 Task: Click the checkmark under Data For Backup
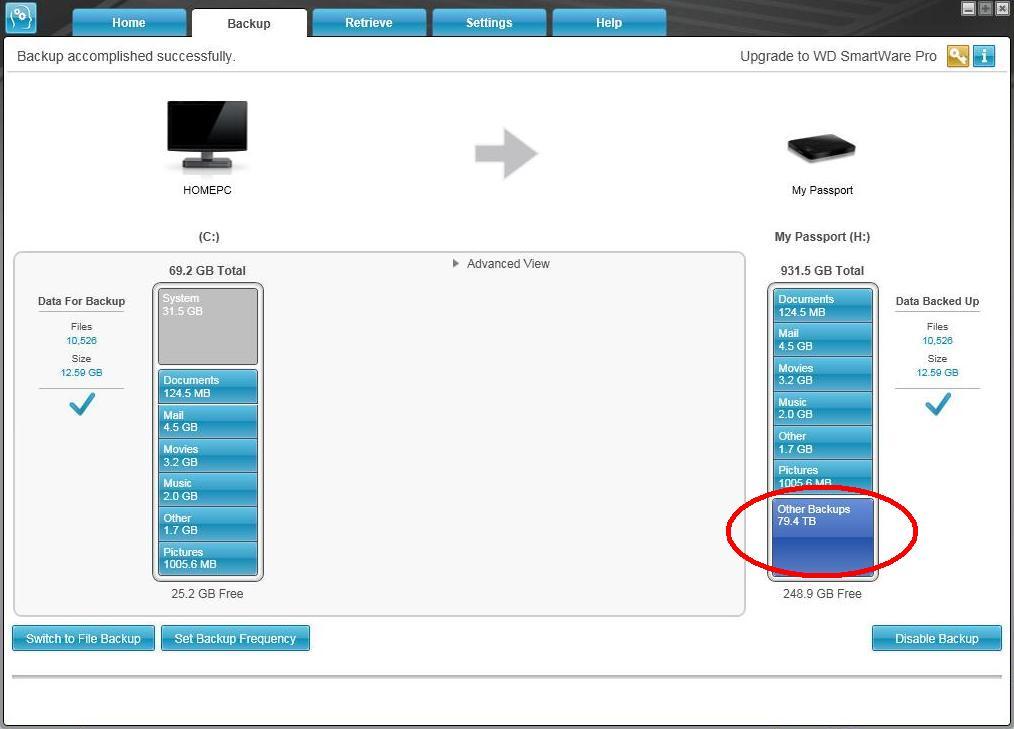point(82,404)
